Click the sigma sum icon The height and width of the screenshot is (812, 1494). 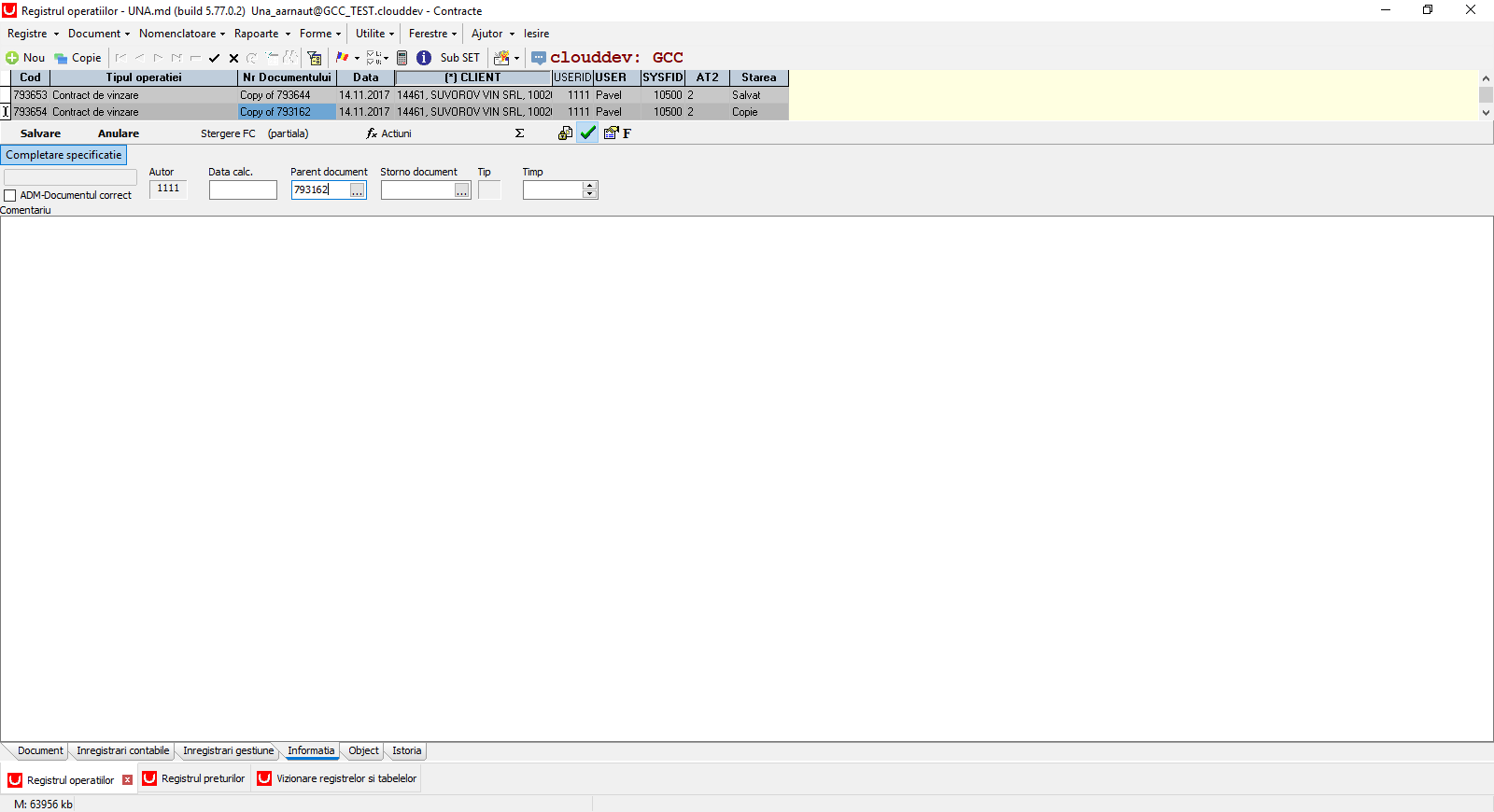tap(520, 133)
